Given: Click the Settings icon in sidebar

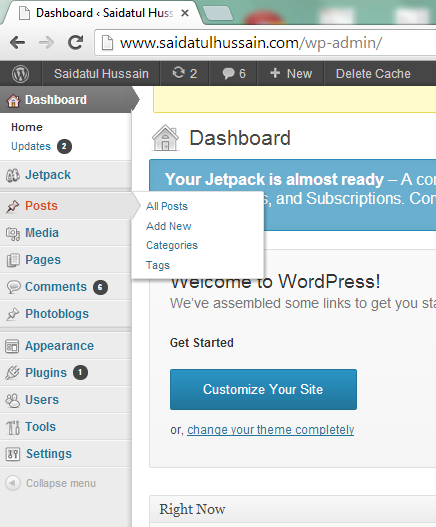Looking at the screenshot, I should [13, 454].
